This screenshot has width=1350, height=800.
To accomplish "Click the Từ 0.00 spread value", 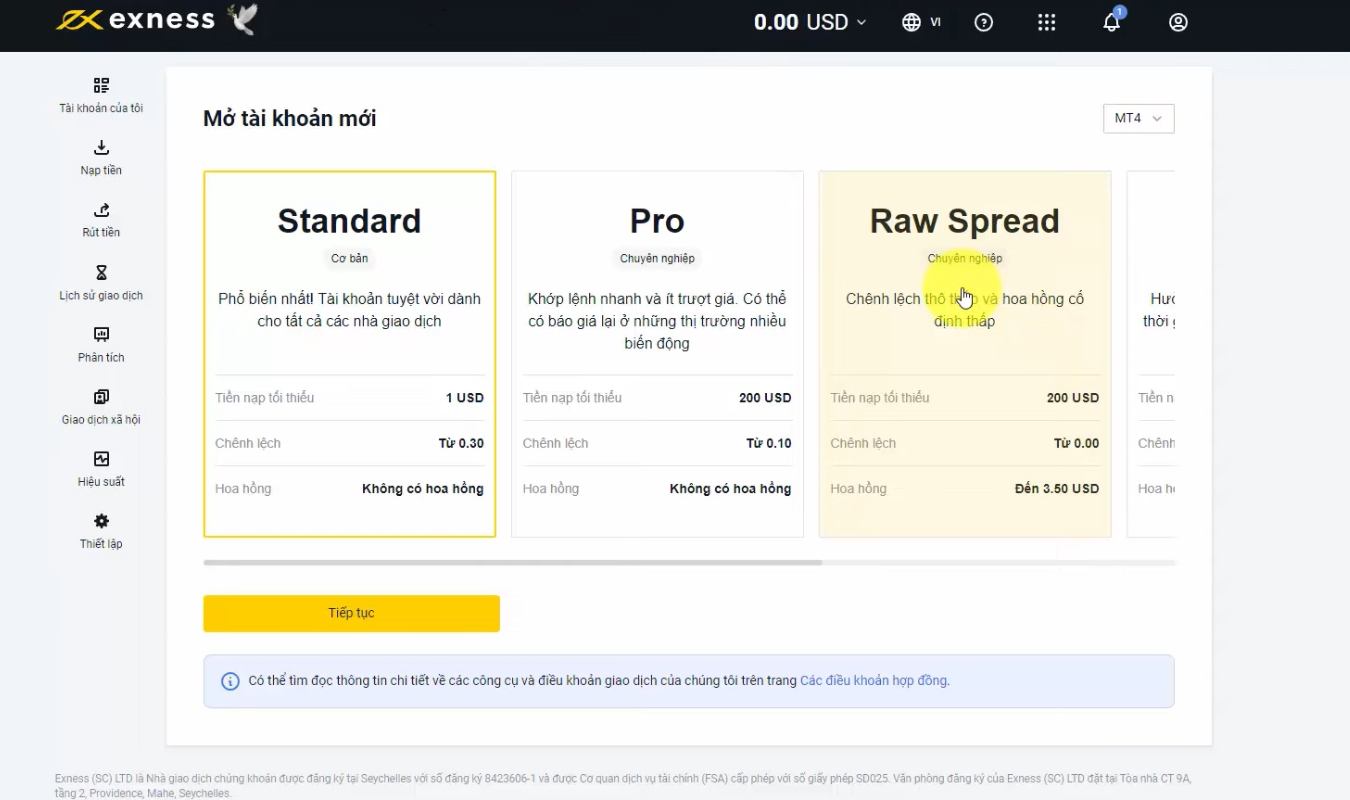I will coord(1077,443).
